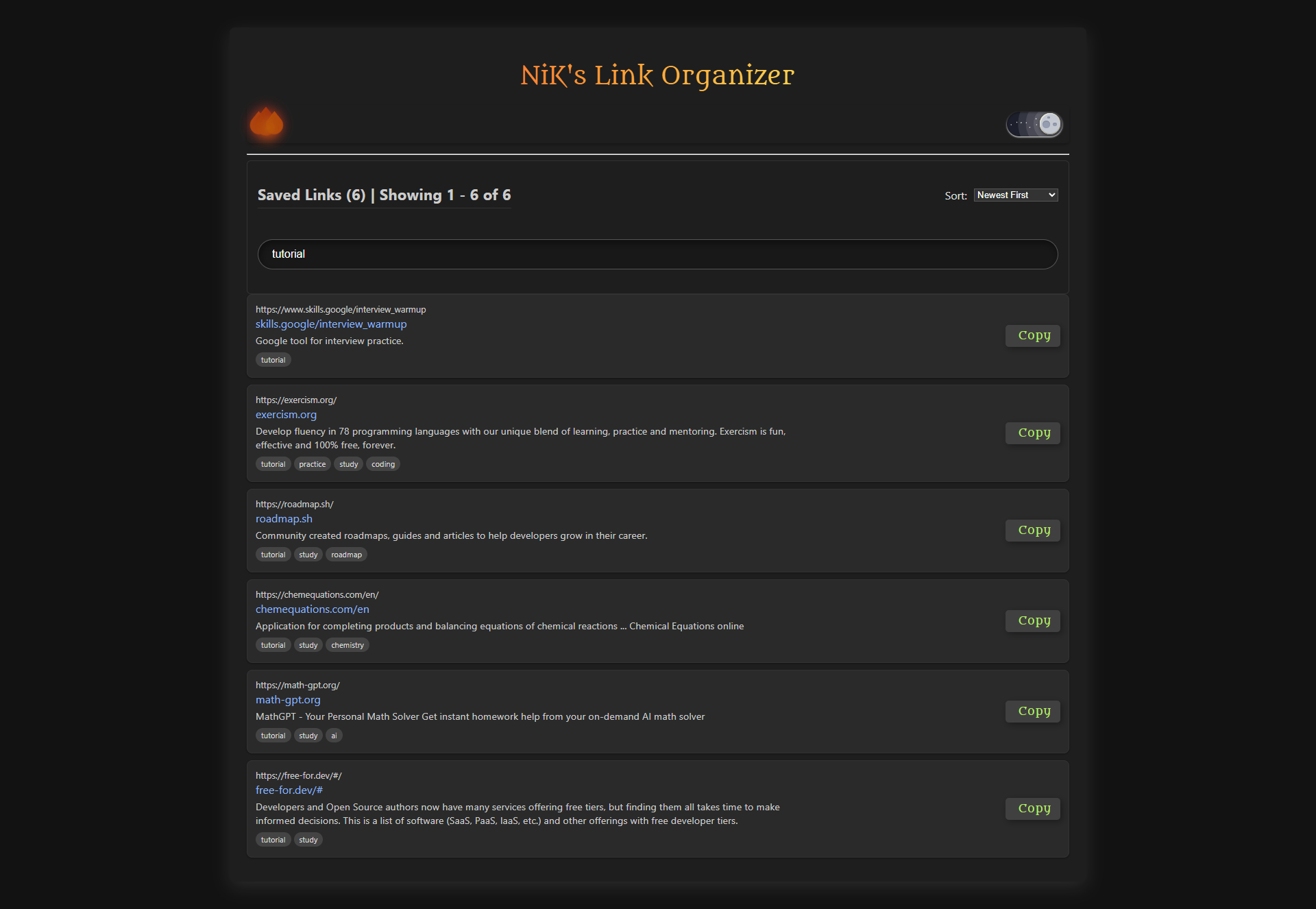Copy the chemequations.com link
1316x909 pixels.
(x=1032, y=620)
